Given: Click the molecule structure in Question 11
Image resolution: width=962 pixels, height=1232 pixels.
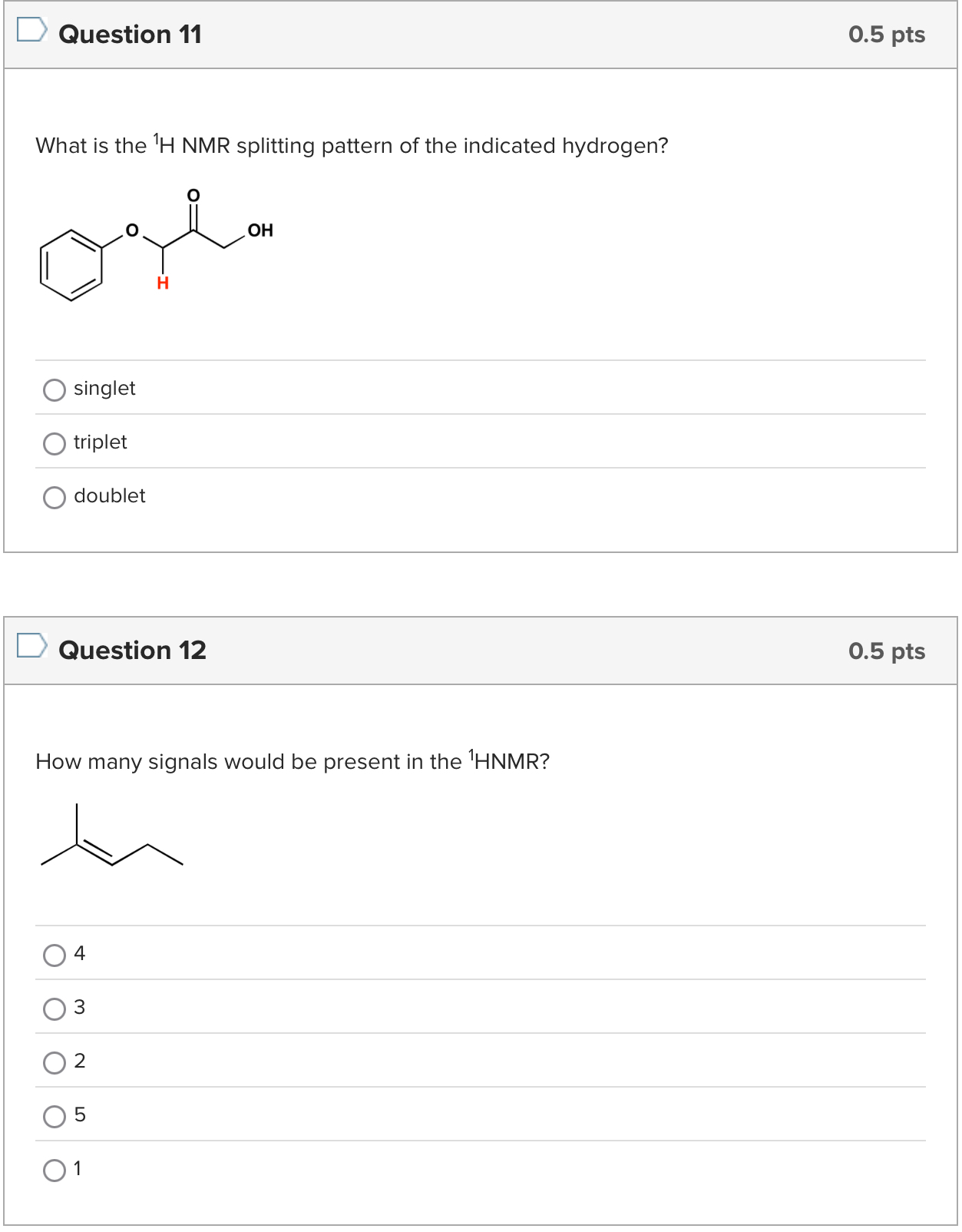Looking at the screenshot, I should click(x=154, y=246).
